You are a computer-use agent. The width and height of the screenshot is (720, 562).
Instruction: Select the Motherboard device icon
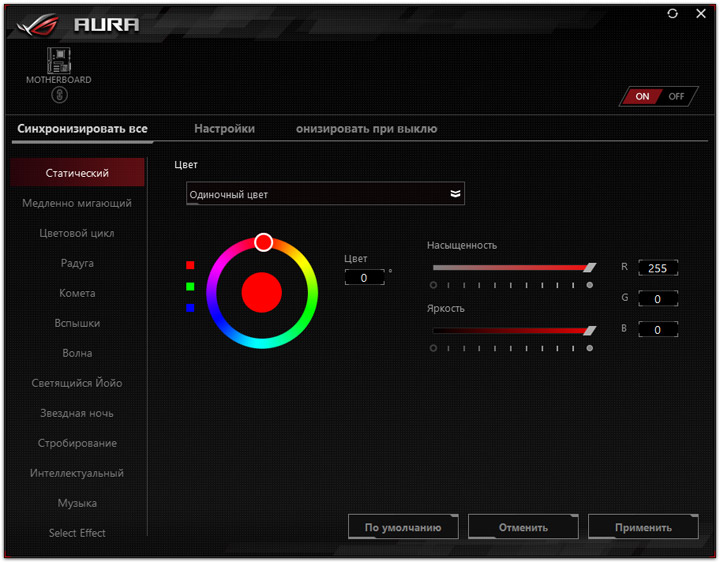59,60
